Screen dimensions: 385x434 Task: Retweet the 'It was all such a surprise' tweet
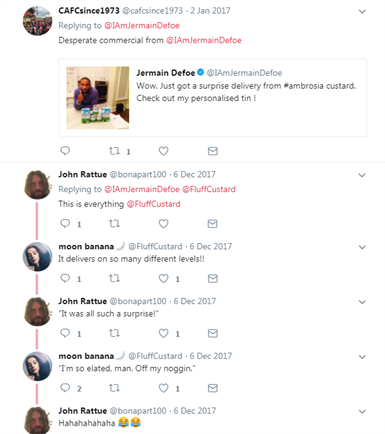pos(114,333)
